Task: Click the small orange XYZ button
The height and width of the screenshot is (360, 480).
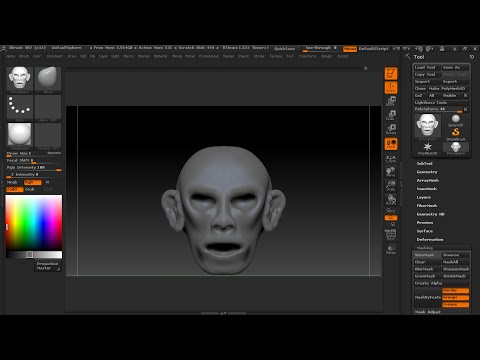Action: pos(391,217)
